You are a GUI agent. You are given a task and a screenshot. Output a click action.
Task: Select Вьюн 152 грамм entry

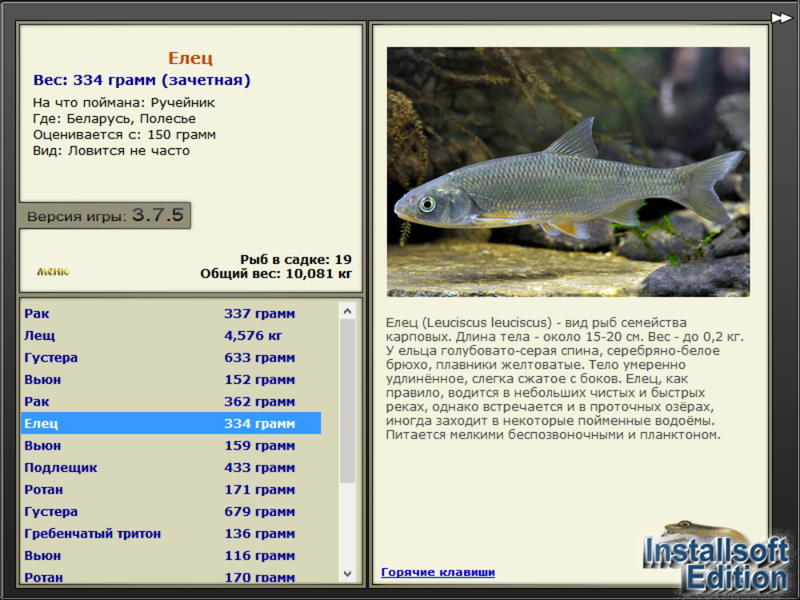(x=171, y=380)
